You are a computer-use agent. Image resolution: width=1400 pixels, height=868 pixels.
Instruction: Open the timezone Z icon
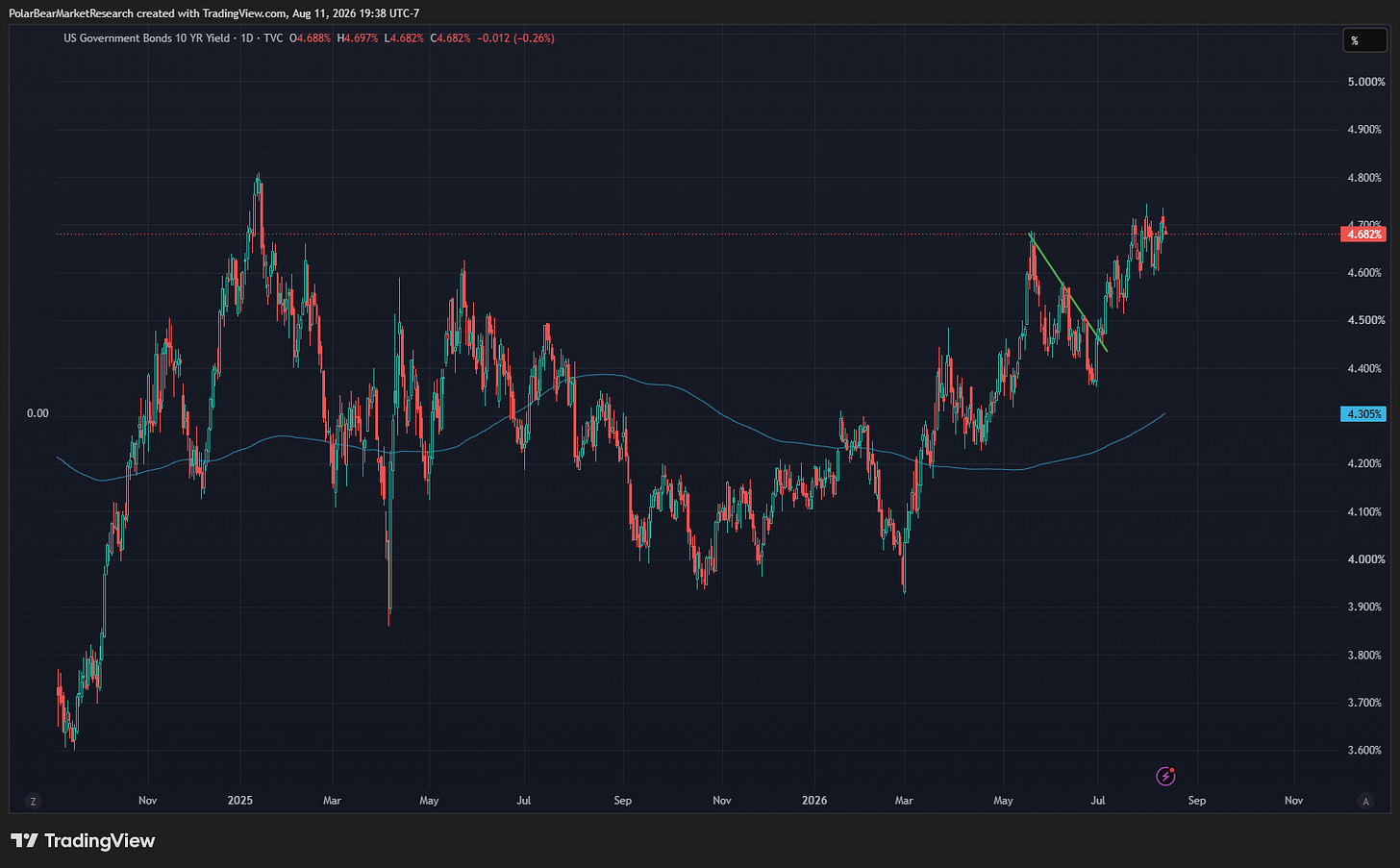34,801
